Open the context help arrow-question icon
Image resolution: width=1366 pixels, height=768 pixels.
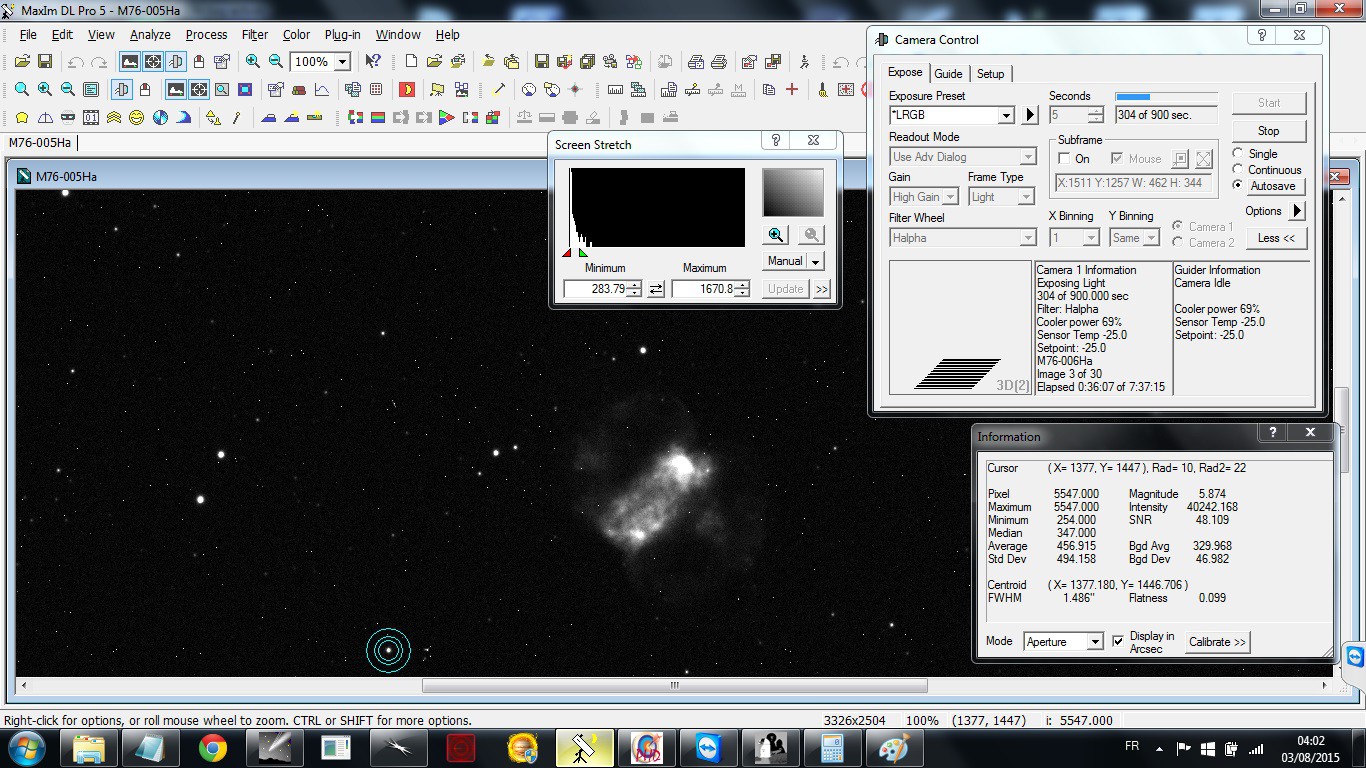[373, 62]
